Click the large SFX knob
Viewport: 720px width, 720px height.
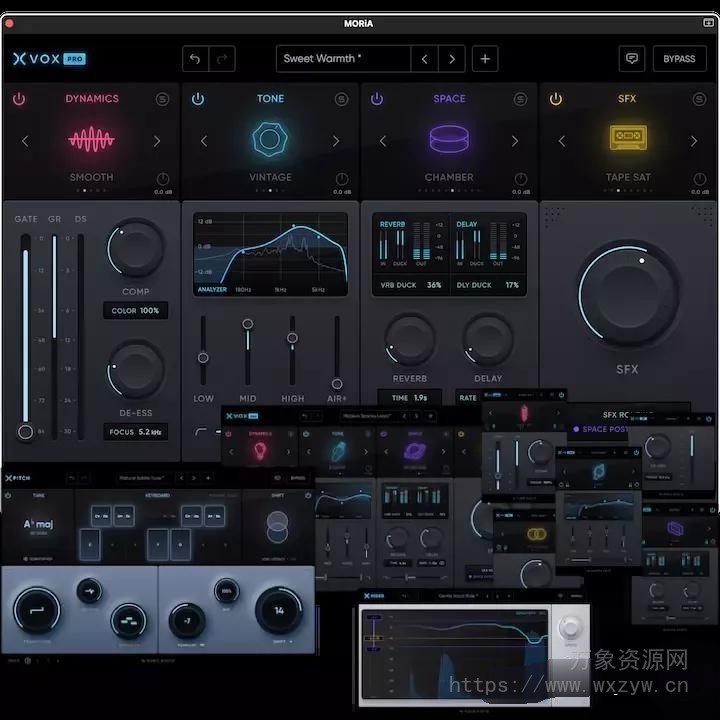coord(628,295)
